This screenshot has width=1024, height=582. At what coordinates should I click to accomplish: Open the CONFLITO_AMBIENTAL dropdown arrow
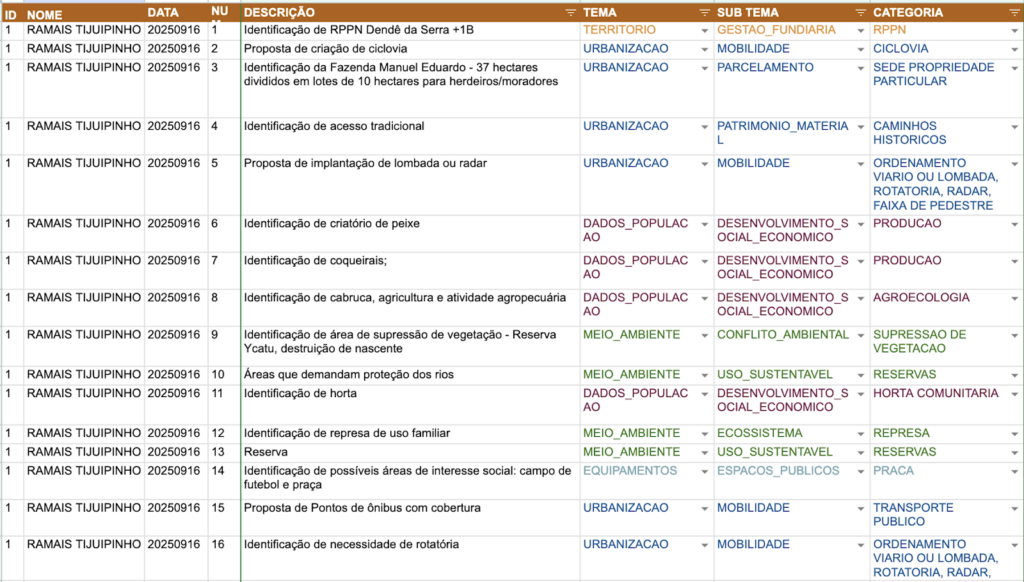tap(860, 335)
